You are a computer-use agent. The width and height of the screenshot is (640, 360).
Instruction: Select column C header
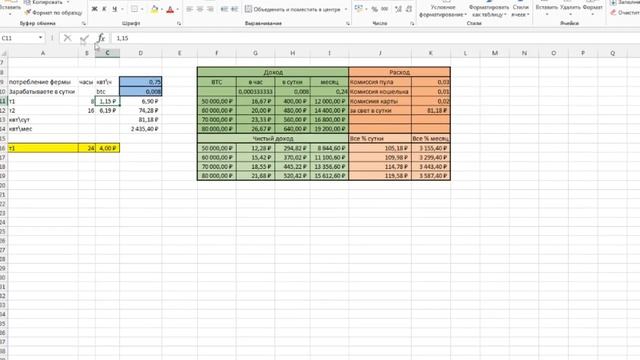point(107,53)
